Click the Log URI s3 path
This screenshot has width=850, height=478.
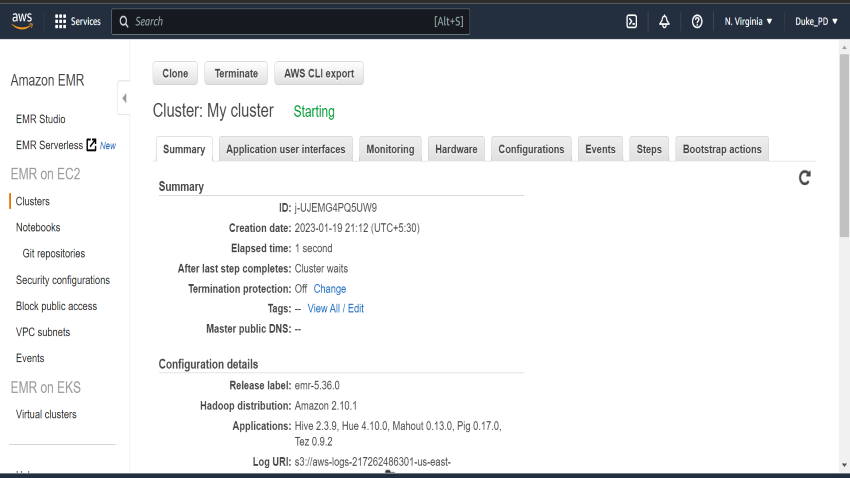372,462
